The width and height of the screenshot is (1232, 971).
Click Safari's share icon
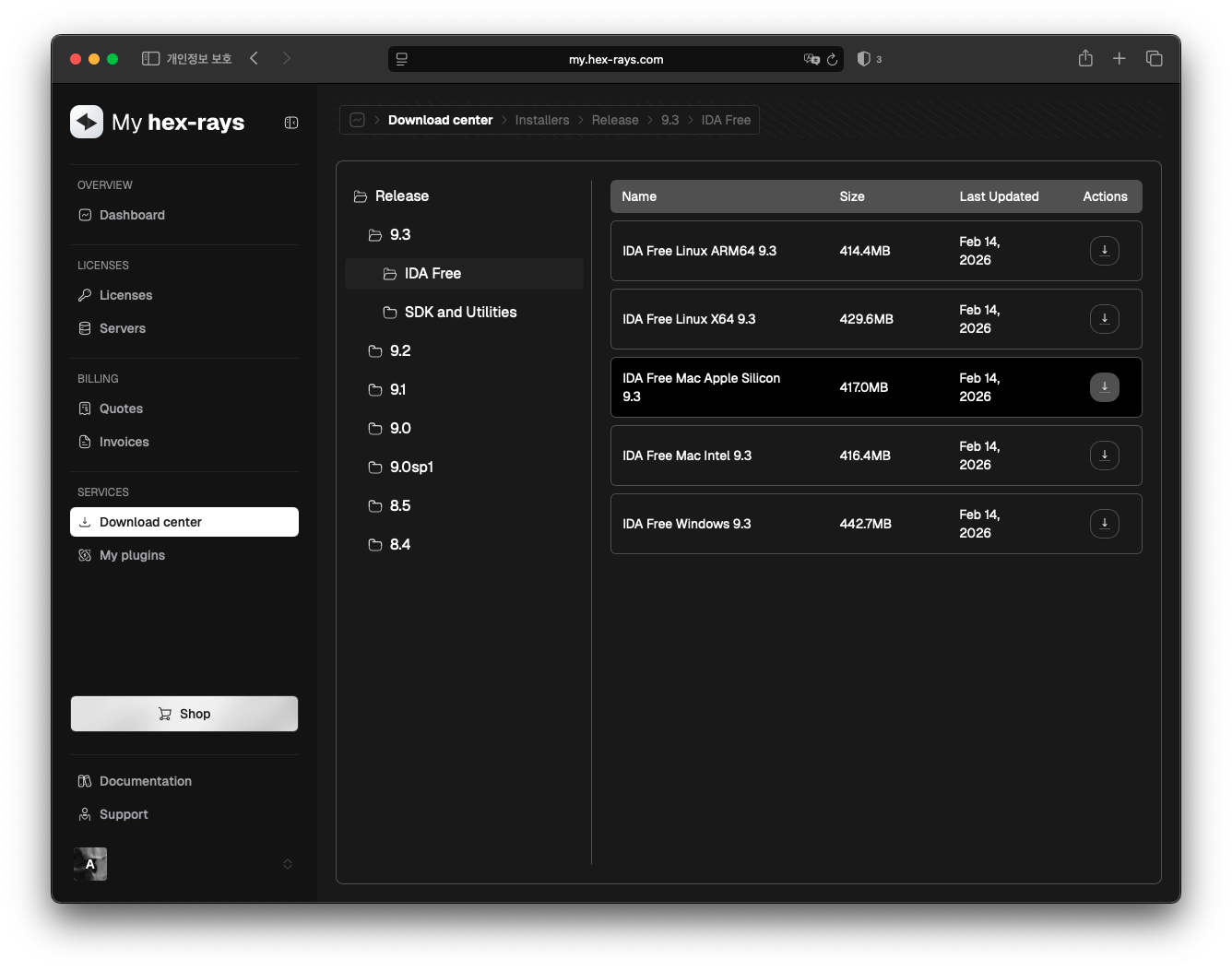pos(1085,59)
